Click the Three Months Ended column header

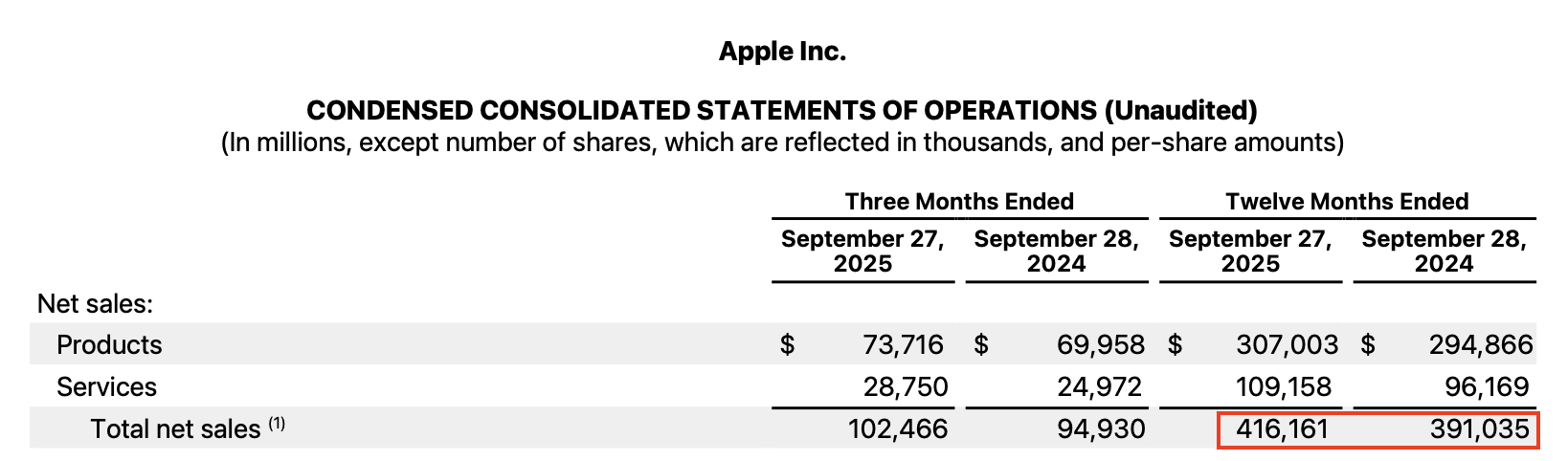pos(959,202)
